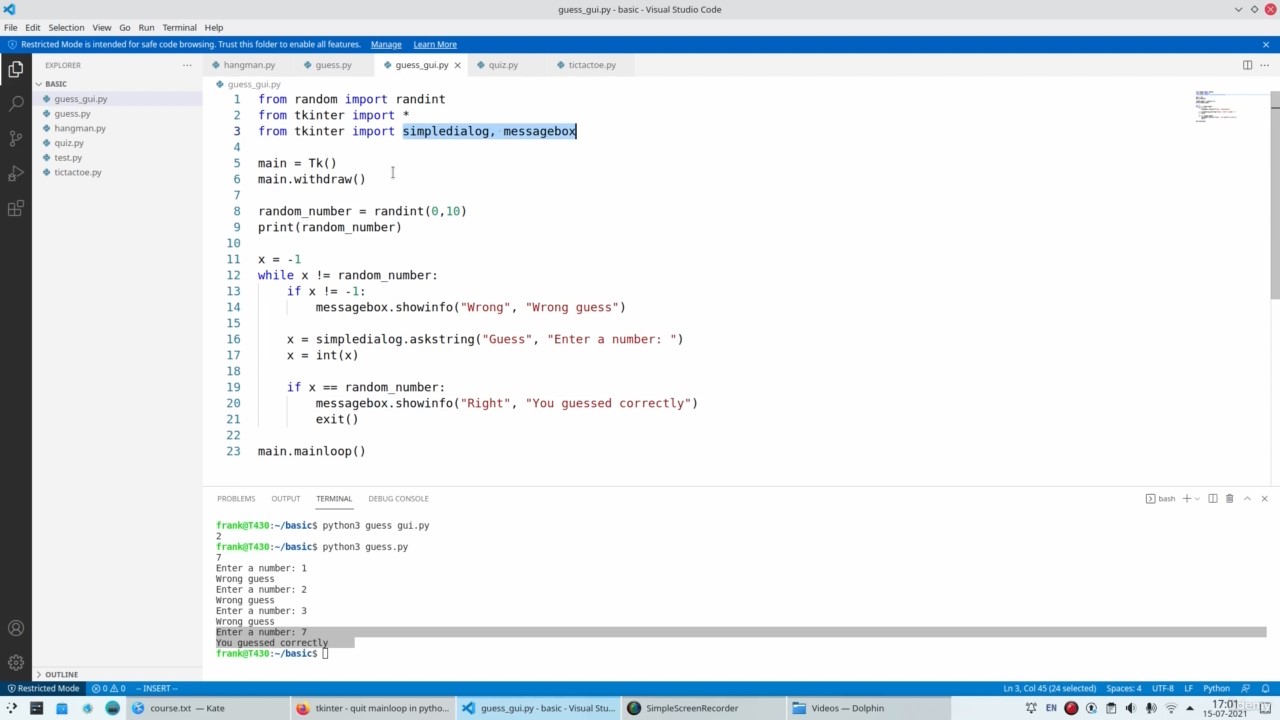Kill the terminal with trash icon
The height and width of the screenshot is (720, 1280).
1230,498
